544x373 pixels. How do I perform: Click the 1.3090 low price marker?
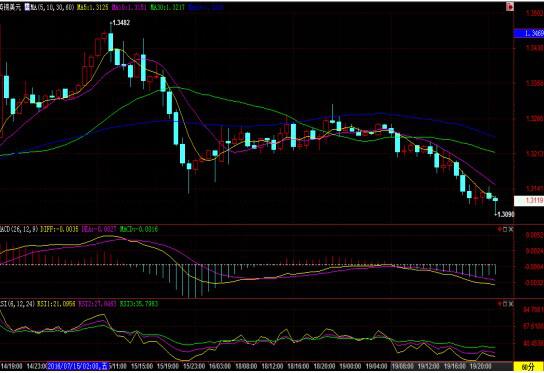[505, 214]
